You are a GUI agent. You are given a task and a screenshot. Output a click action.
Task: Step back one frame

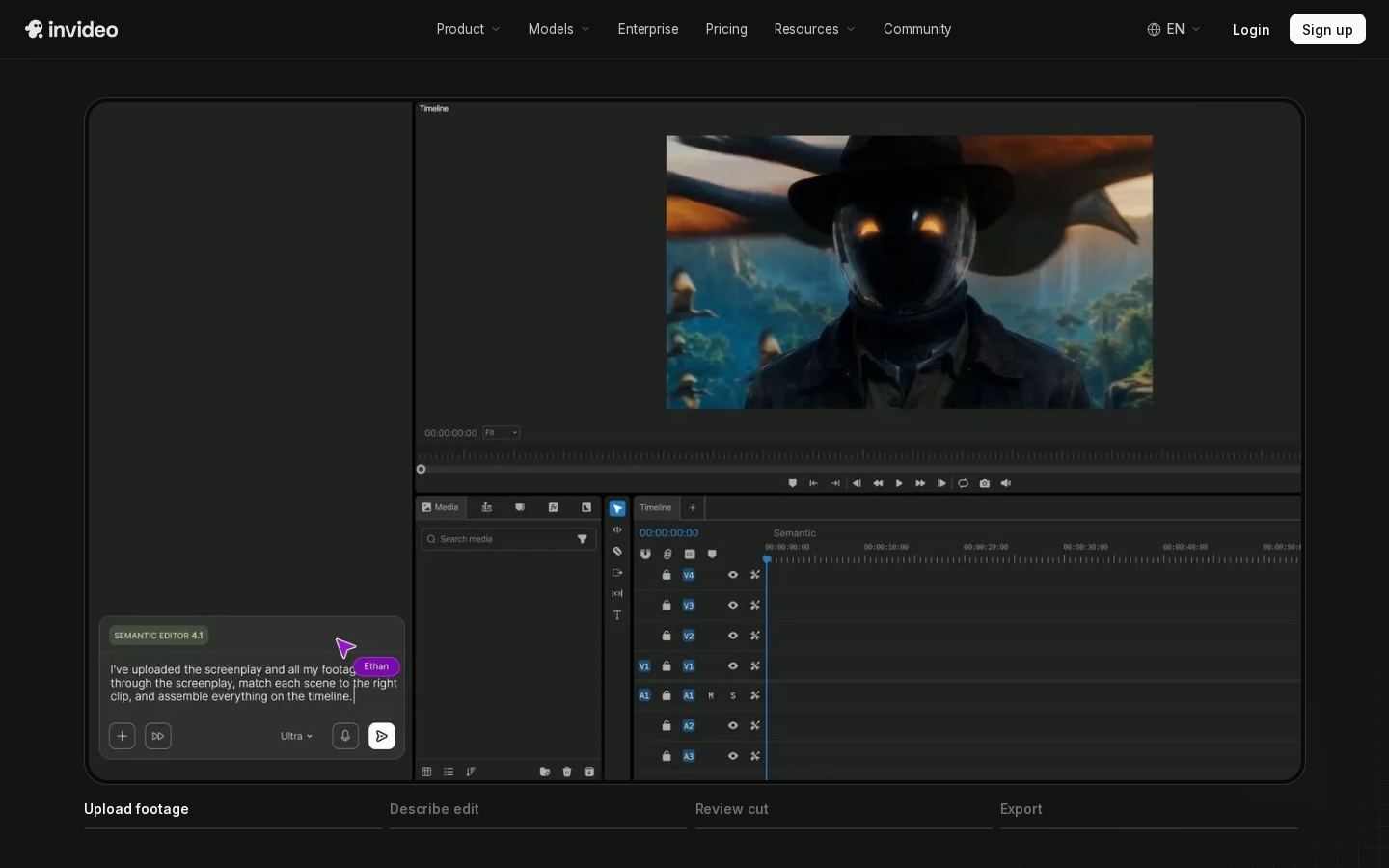click(857, 483)
